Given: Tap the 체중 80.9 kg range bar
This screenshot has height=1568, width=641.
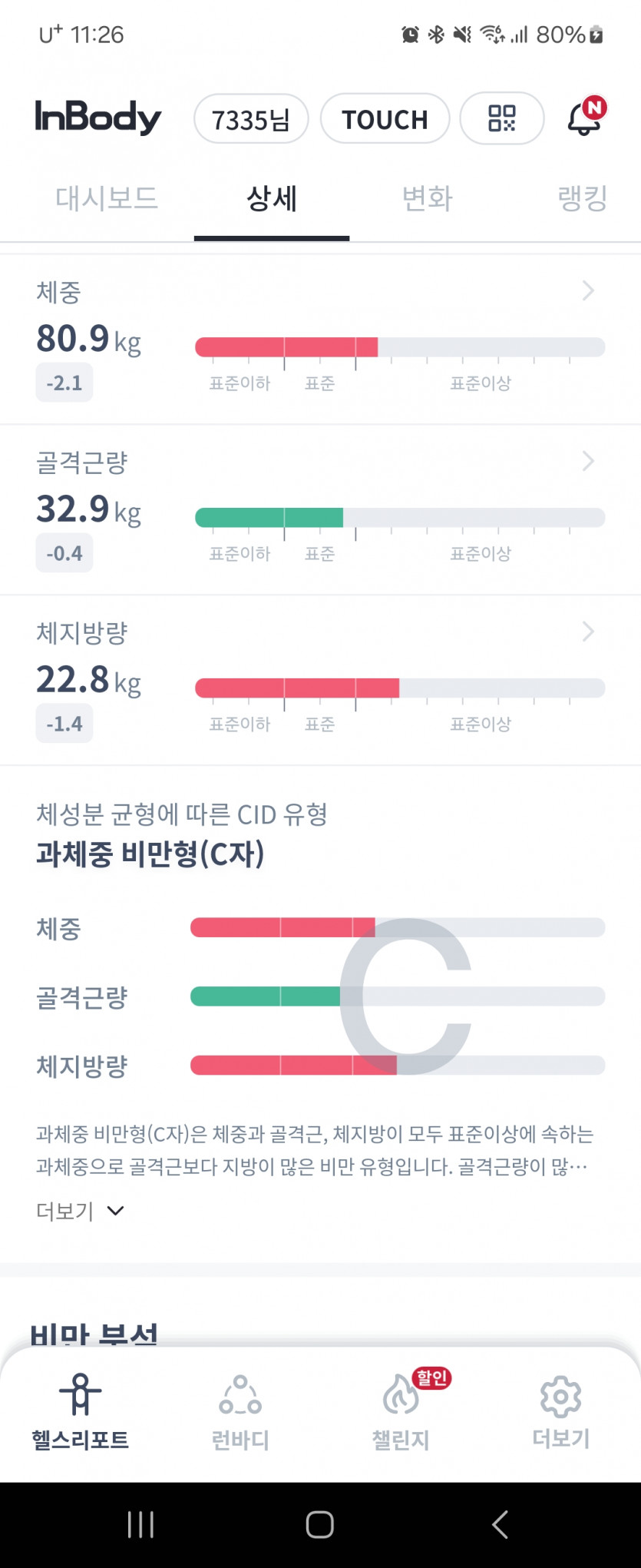Looking at the screenshot, I should [399, 347].
